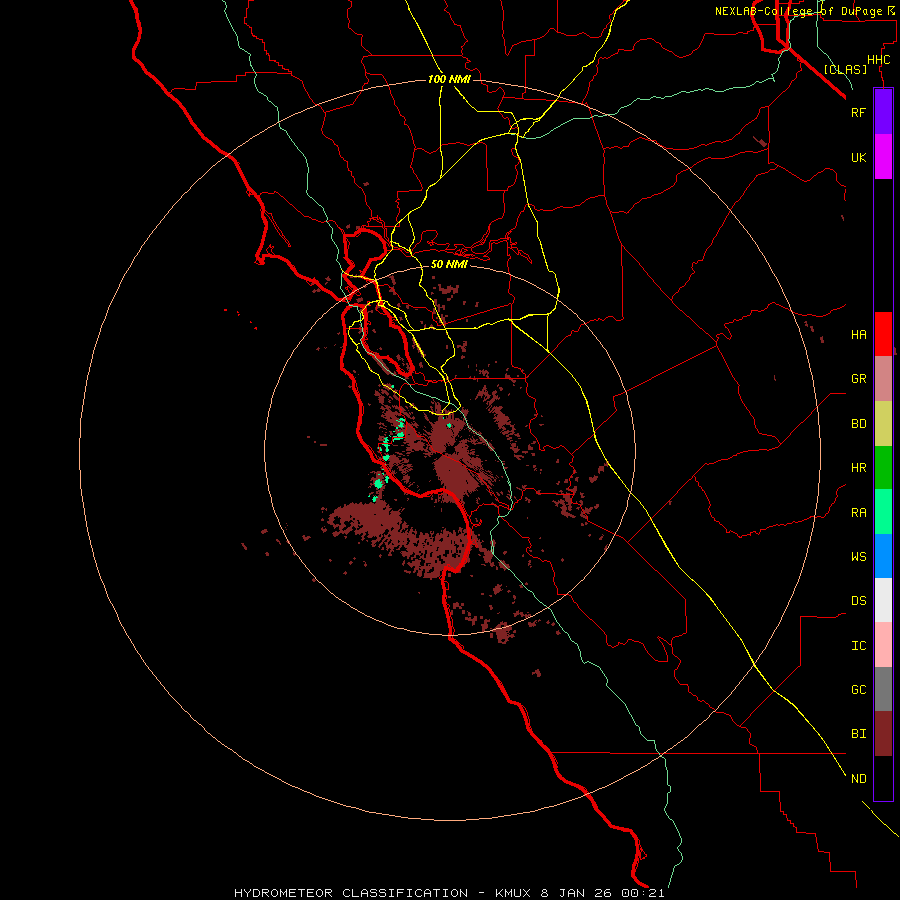Image resolution: width=900 pixels, height=900 pixels.
Task: Click the RF legend label
Action: pos(858,112)
